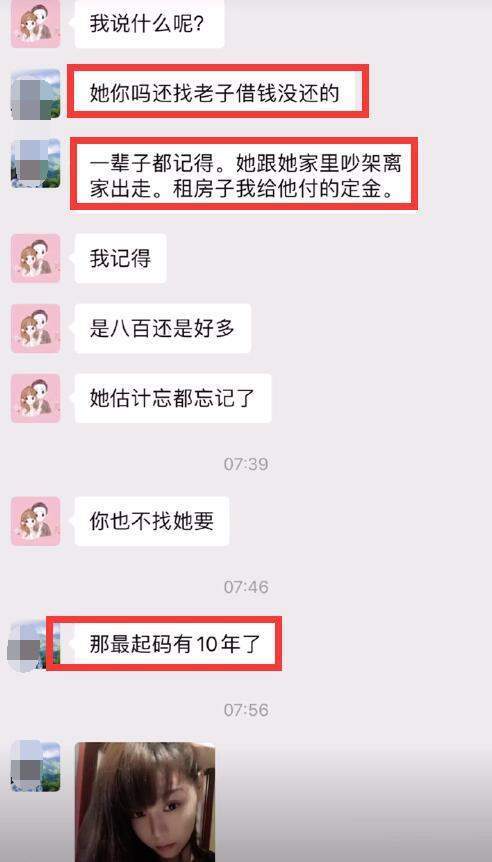Tap the 07:56 timestamp

[x=246, y=710]
